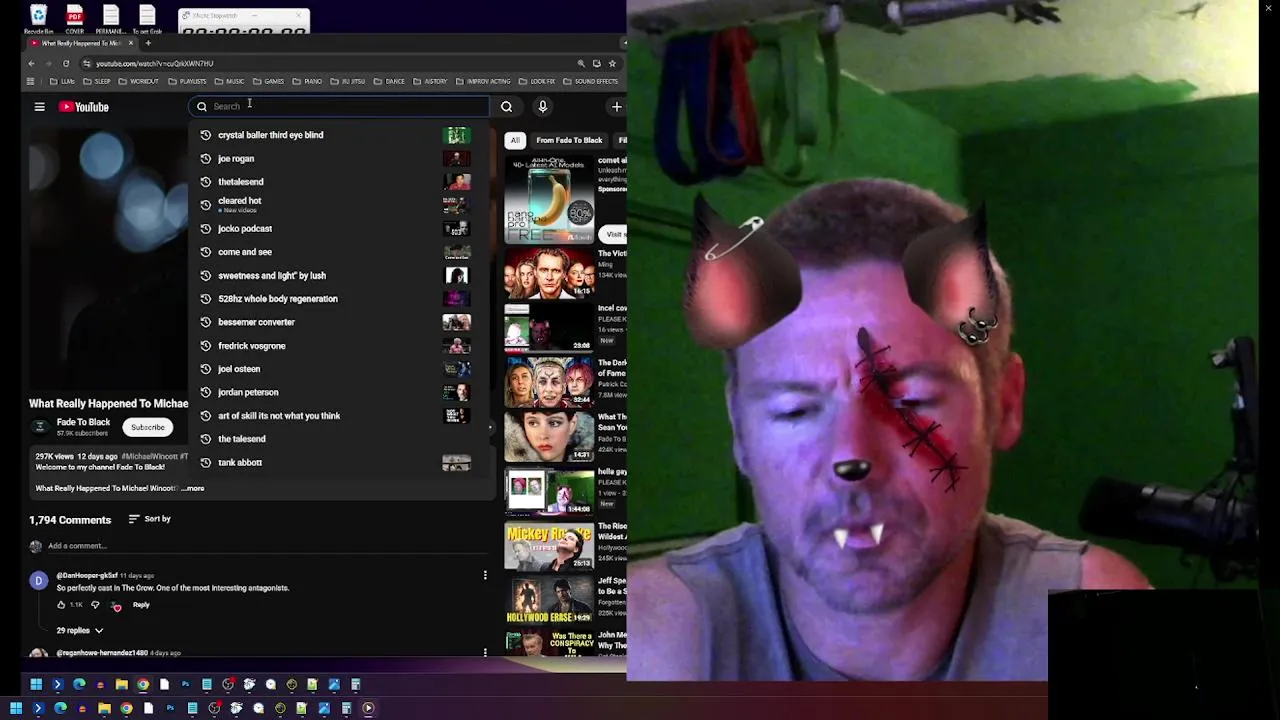Screen dimensions: 1280x720
Task: Open the SLEEP bookmarks folder
Action: tap(98, 81)
